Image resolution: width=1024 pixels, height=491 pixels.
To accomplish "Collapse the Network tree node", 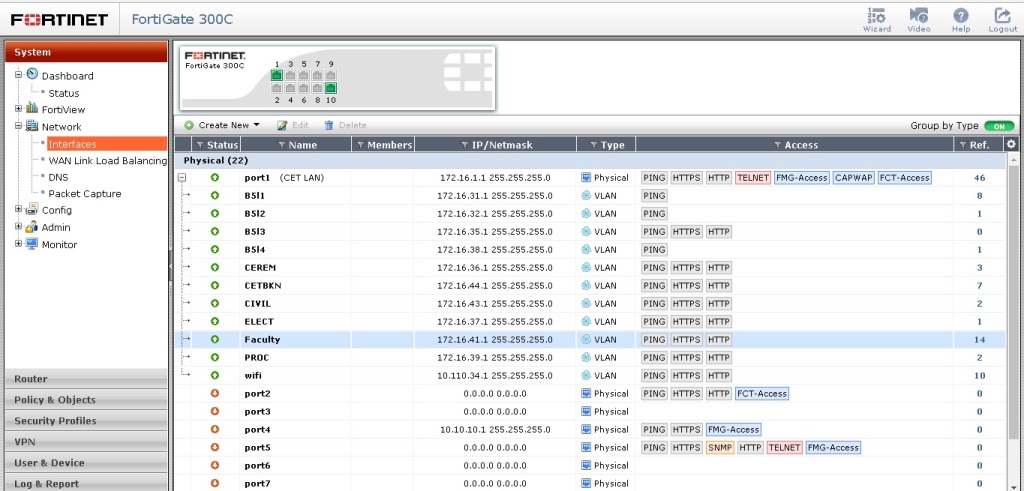I will click(19, 126).
